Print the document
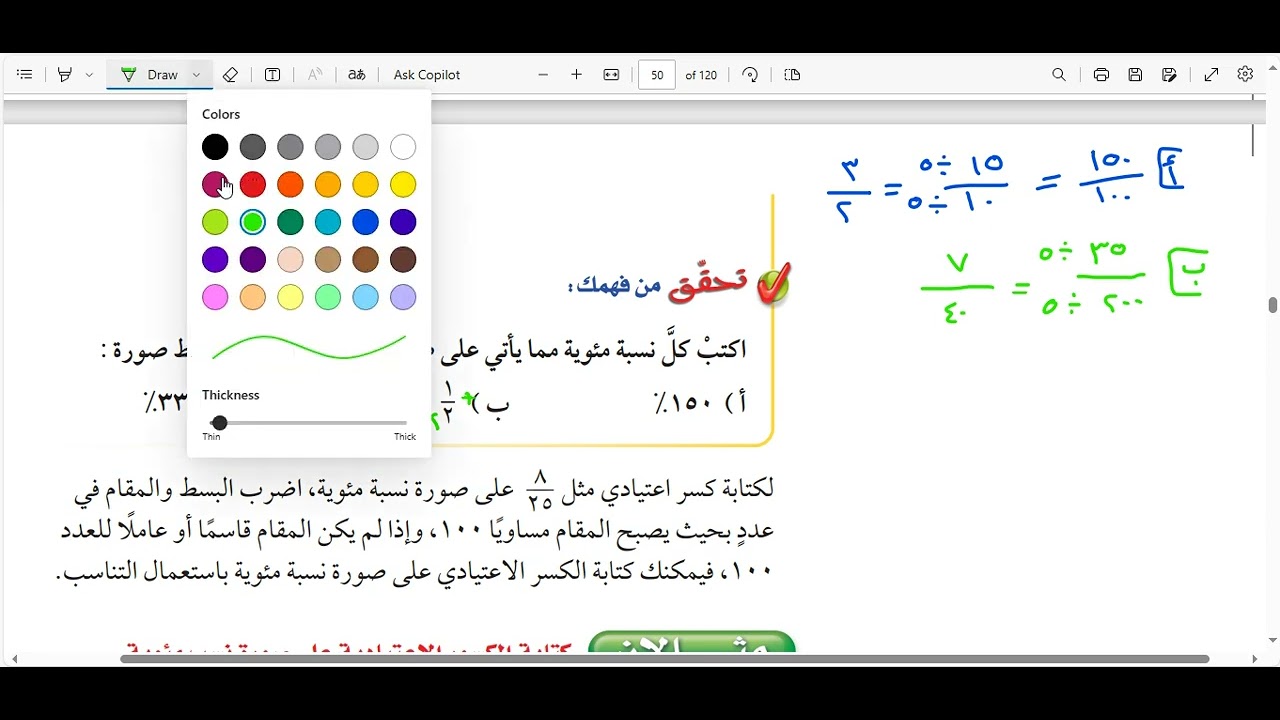 pyautogui.click(x=1101, y=75)
